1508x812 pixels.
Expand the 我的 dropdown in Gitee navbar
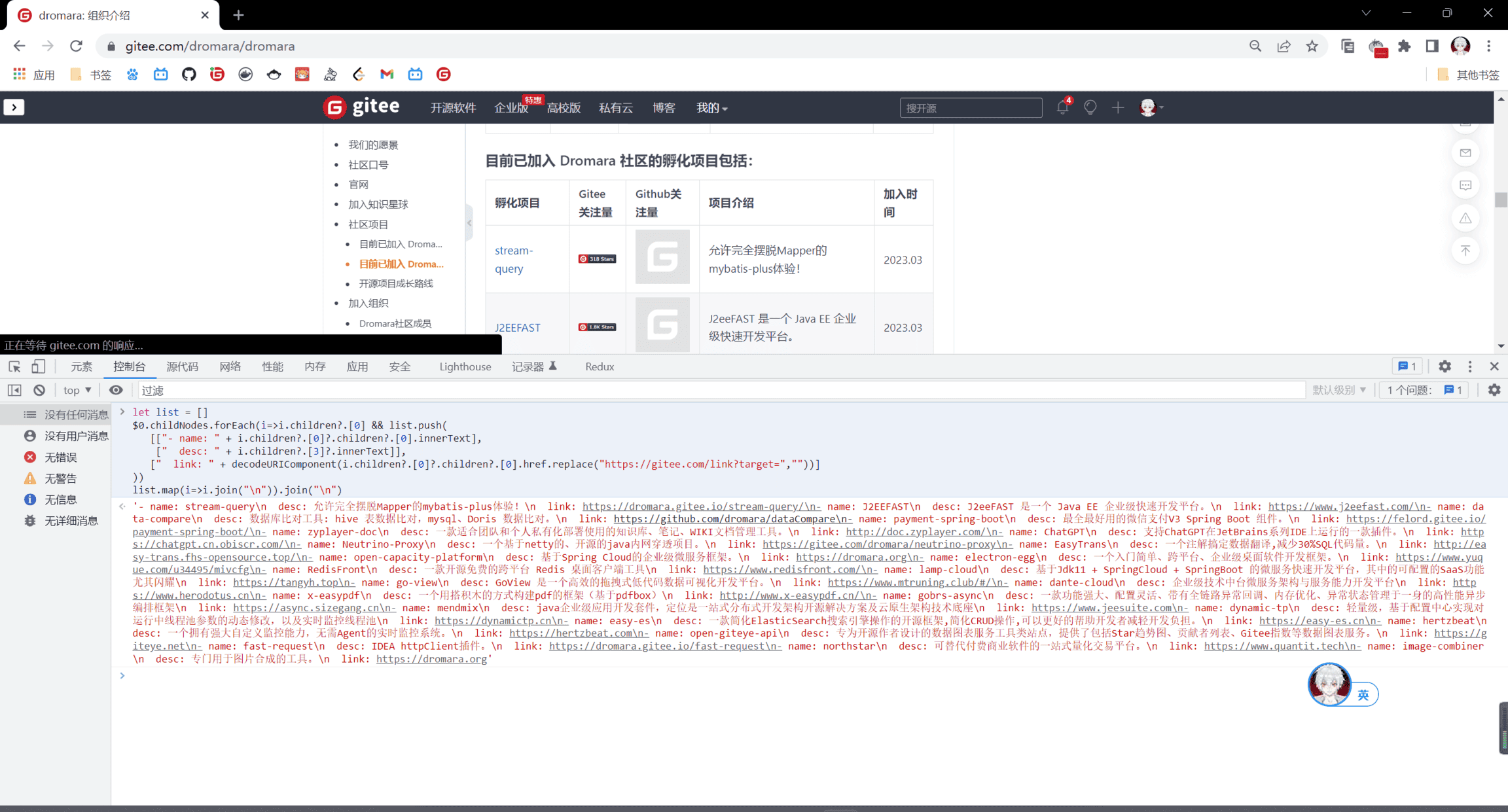point(711,108)
